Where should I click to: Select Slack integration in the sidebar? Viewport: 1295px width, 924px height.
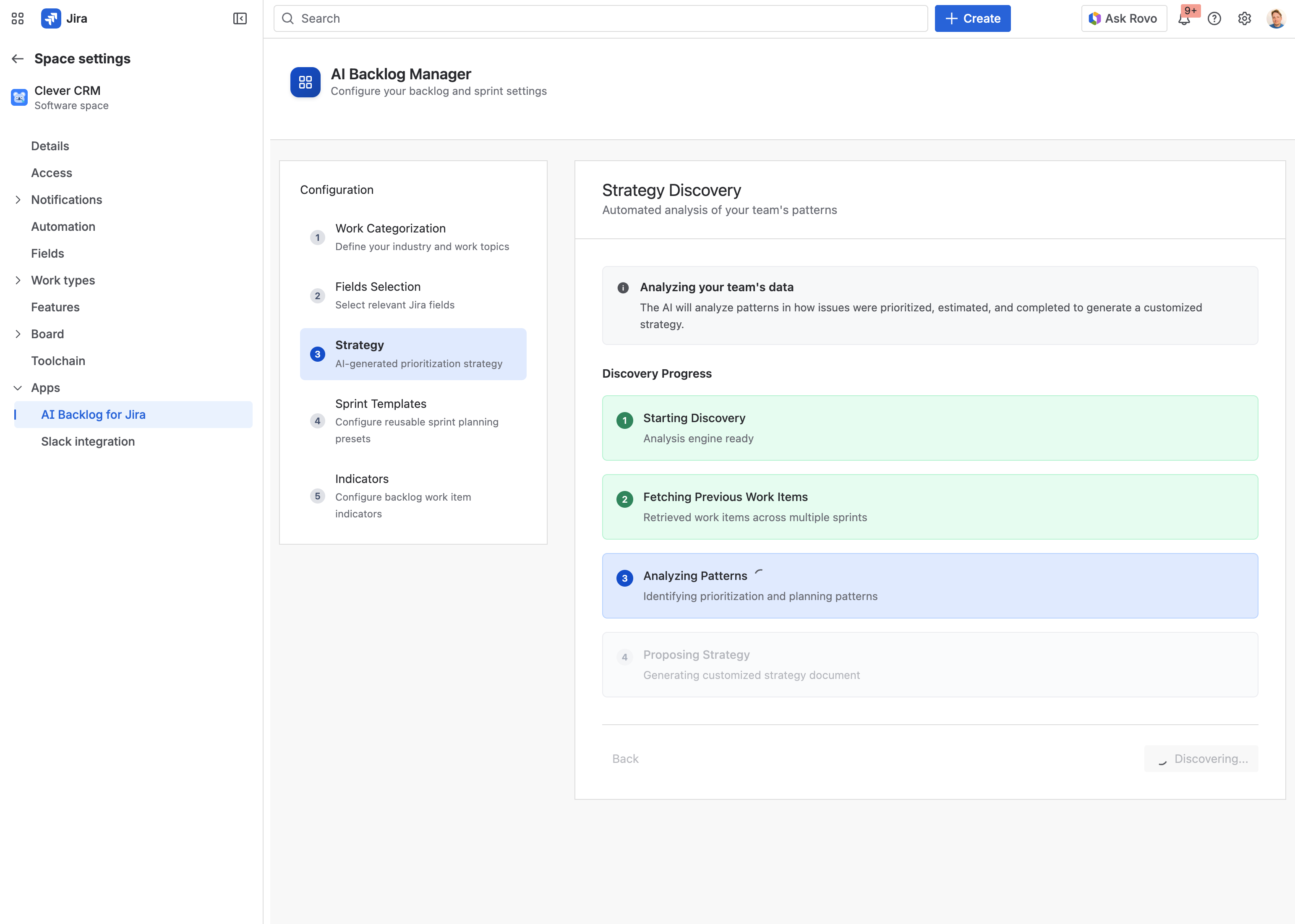[x=88, y=441]
